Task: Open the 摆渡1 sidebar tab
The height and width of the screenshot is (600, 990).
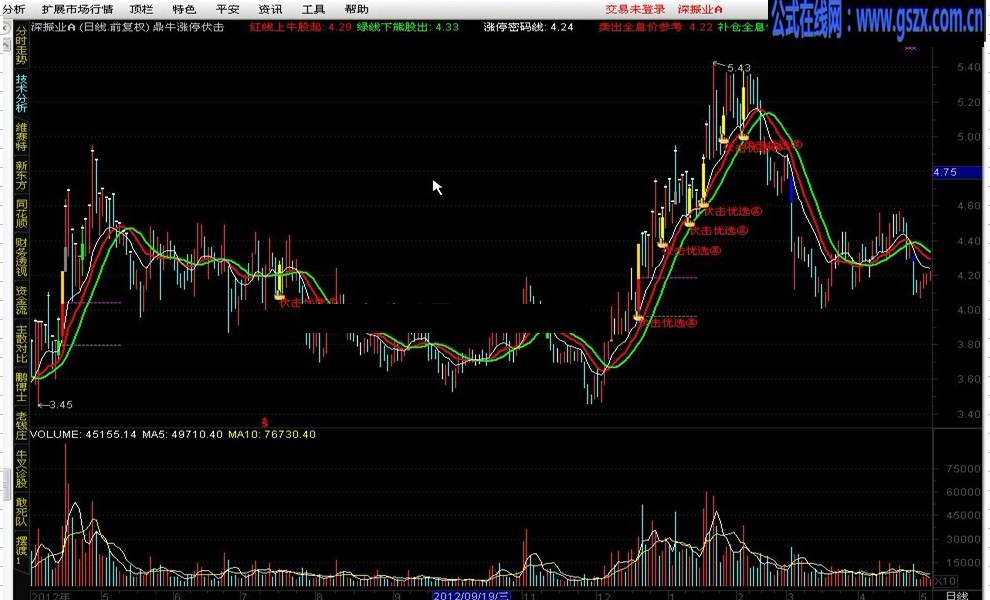Action: point(21,550)
